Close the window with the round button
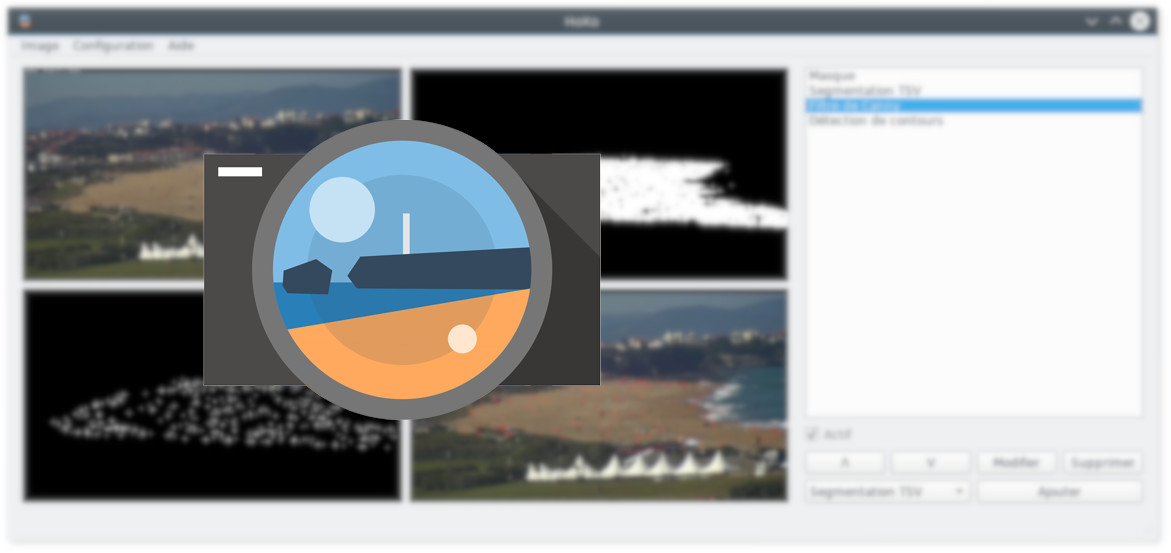Image resolution: width=1171 pixels, height=553 pixels. (x=1140, y=21)
